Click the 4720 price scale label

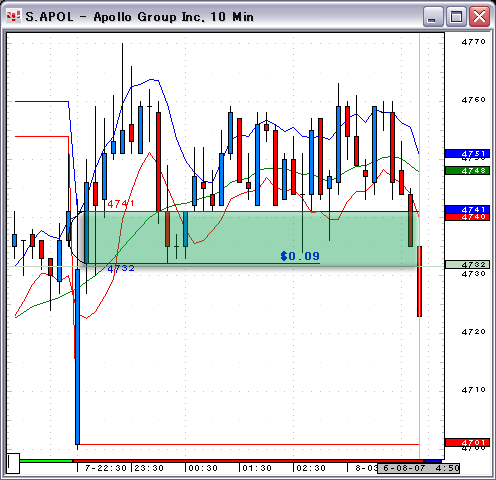pyautogui.click(x=473, y=332)
